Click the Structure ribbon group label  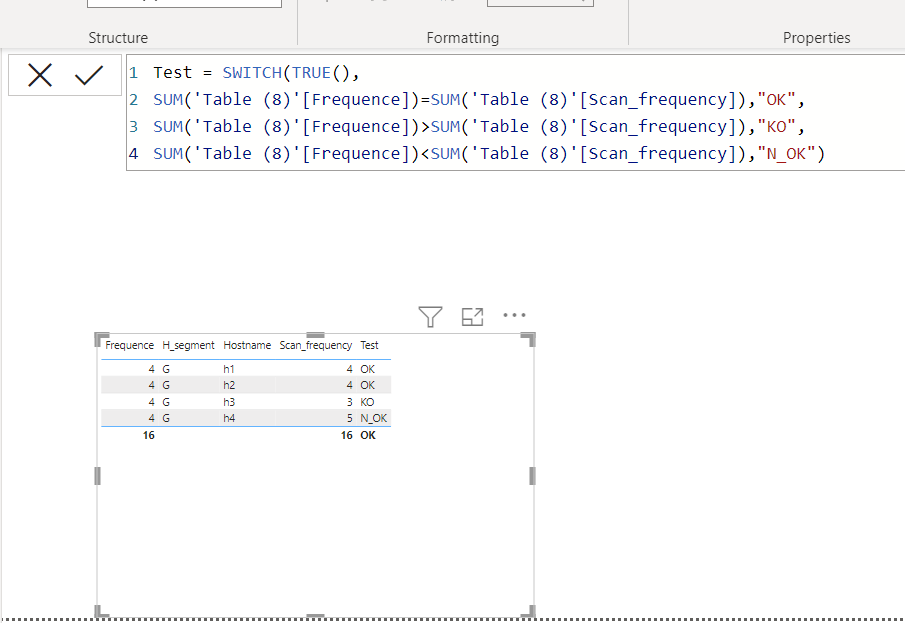point(118,38)
